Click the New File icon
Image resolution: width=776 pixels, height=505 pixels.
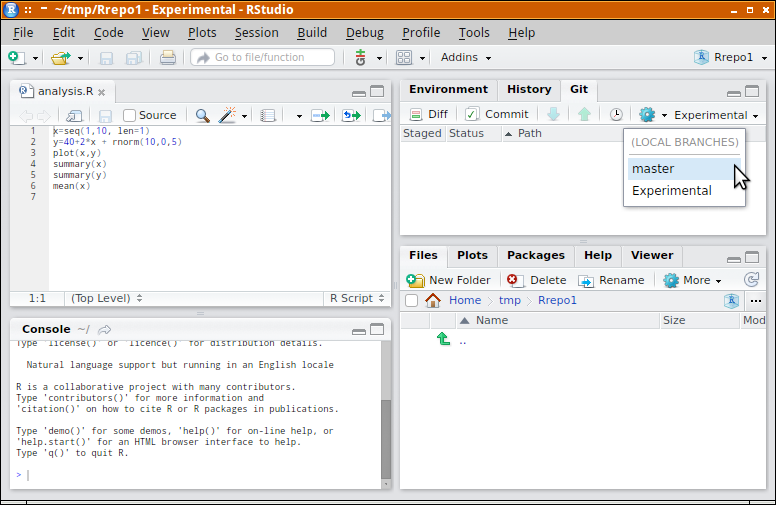pos(16,57)
